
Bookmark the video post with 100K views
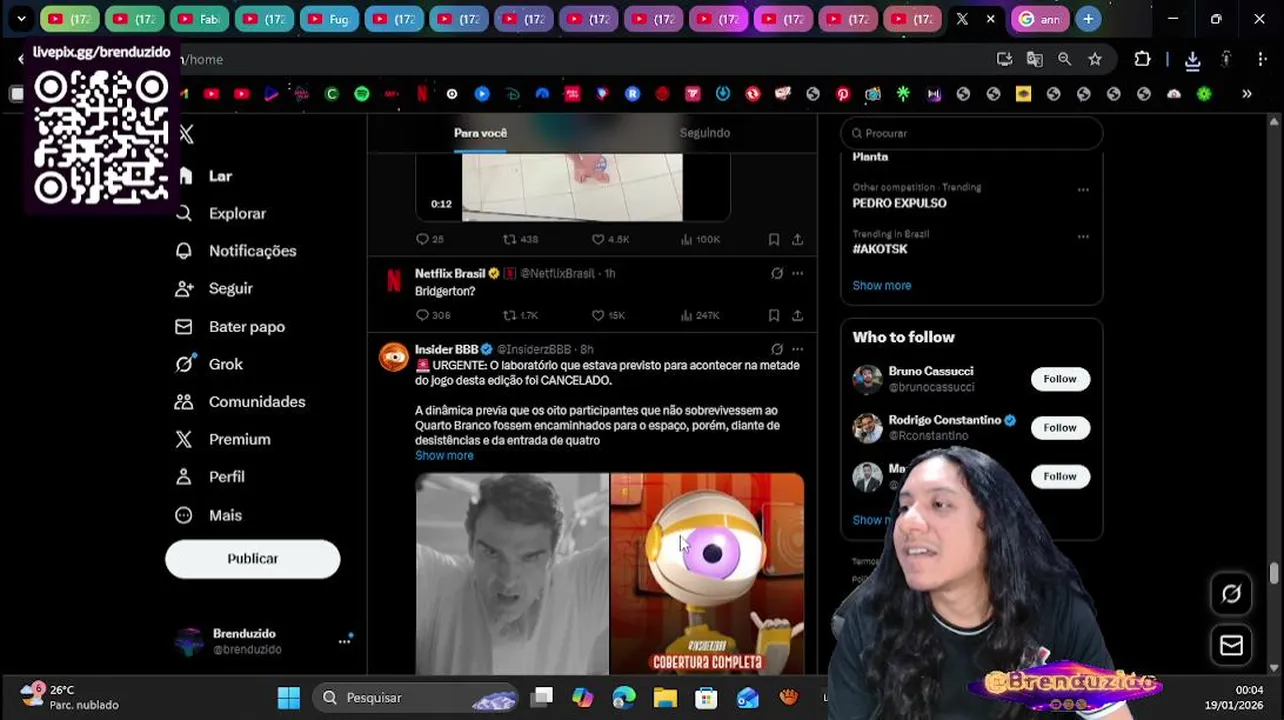click(774, 239)
